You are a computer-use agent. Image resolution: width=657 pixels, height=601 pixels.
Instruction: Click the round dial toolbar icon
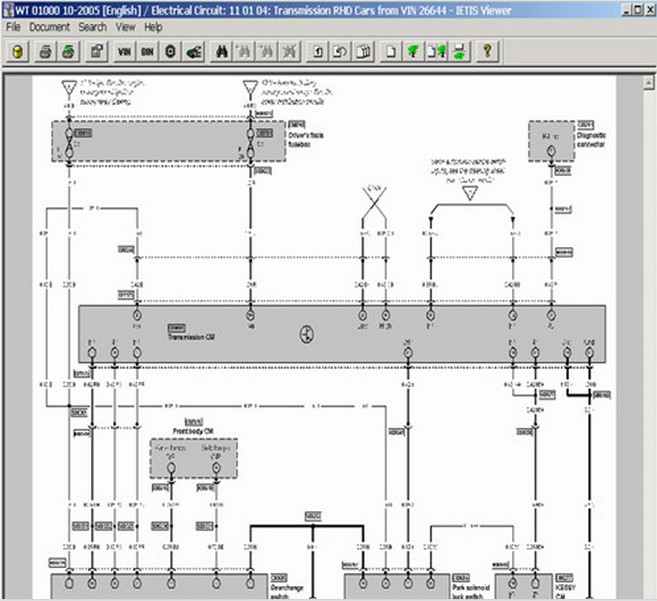[170, 52]
